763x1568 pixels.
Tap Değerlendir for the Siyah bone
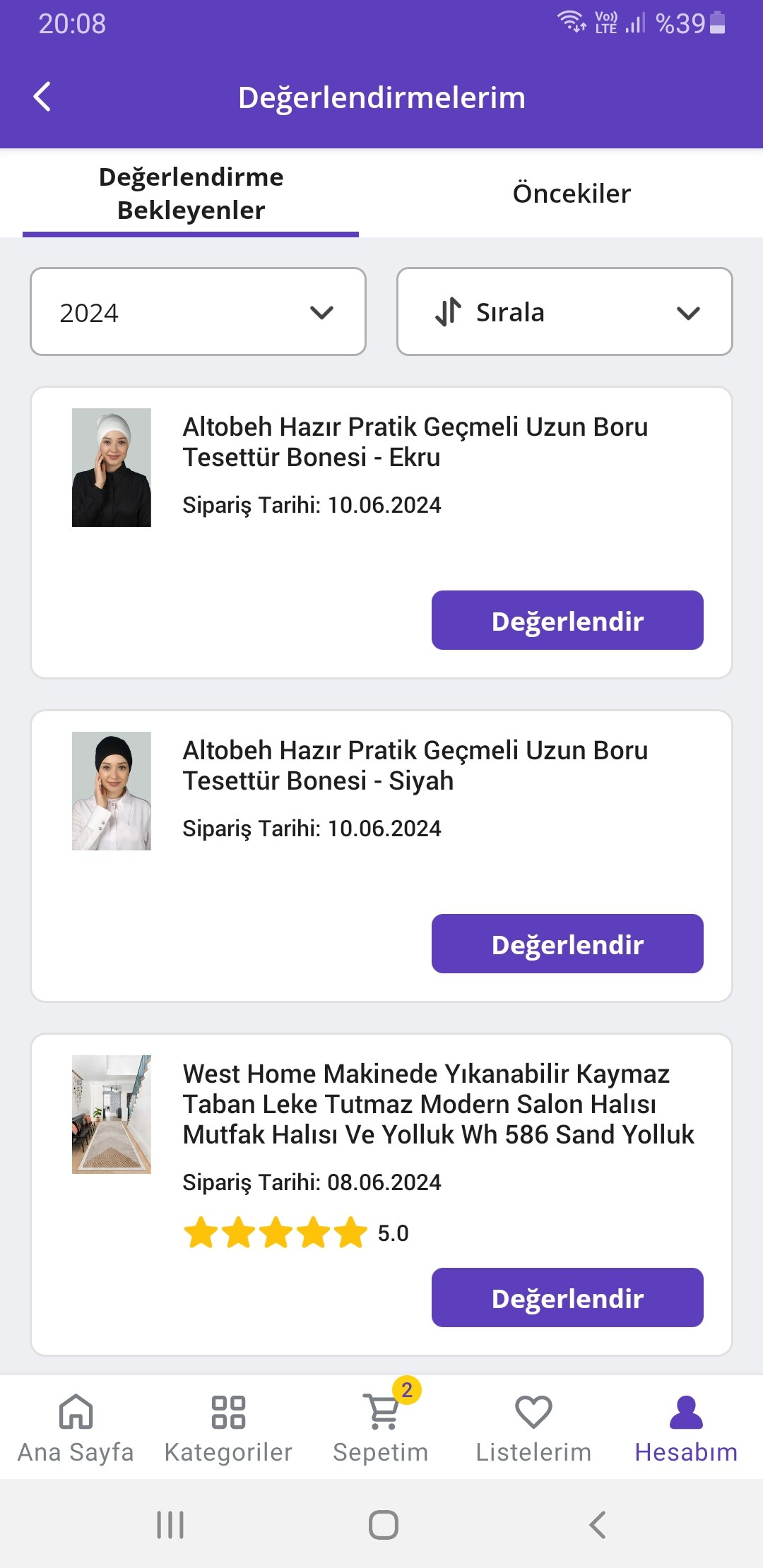567,944
